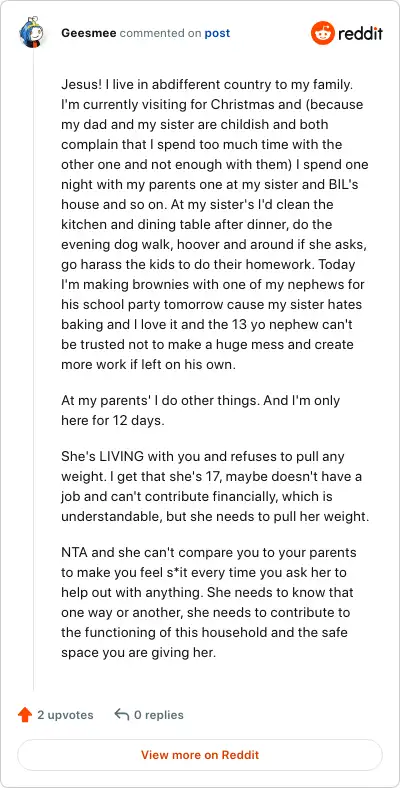
Task: Select the "2 upvotes" count label
Action: pos(65,715)
